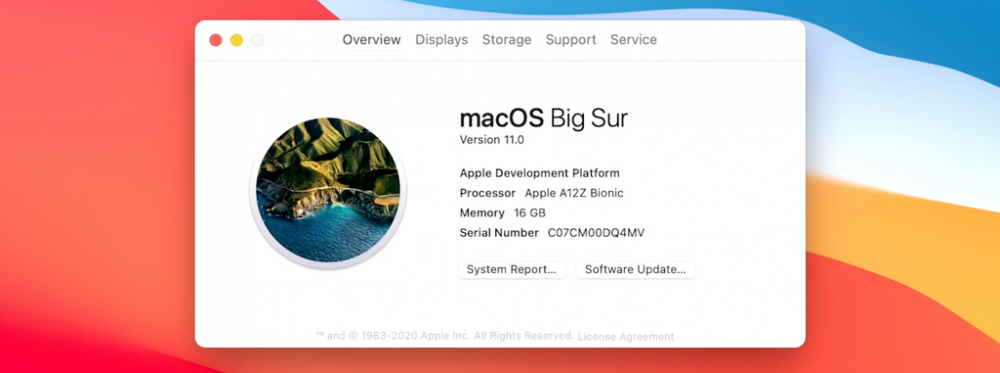Click the 1983-2020 Apple Inc. copyright text
This screenshot has width=1000, height=373.
coord(445,335)
